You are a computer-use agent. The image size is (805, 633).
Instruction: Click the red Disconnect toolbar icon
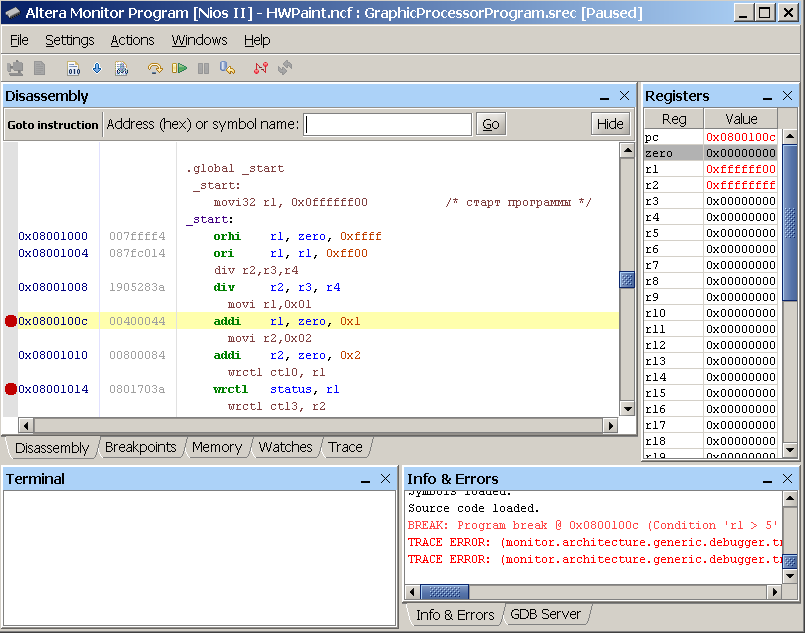261,68
